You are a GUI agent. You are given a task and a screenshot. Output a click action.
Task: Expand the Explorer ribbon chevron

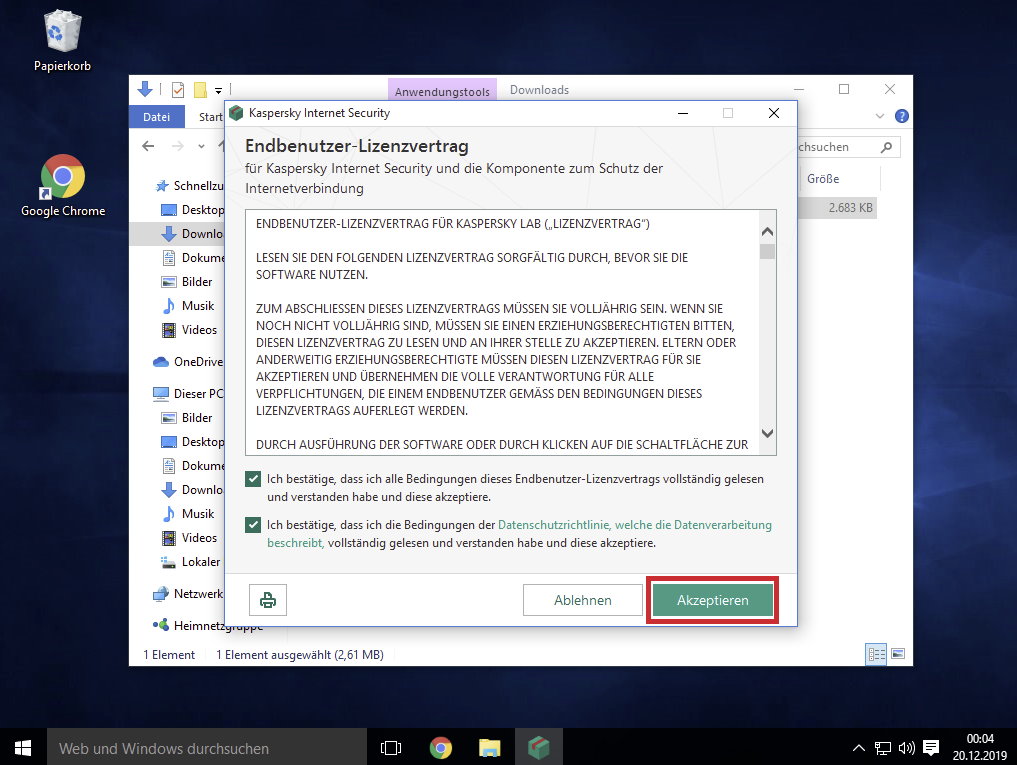coord(879,116)
